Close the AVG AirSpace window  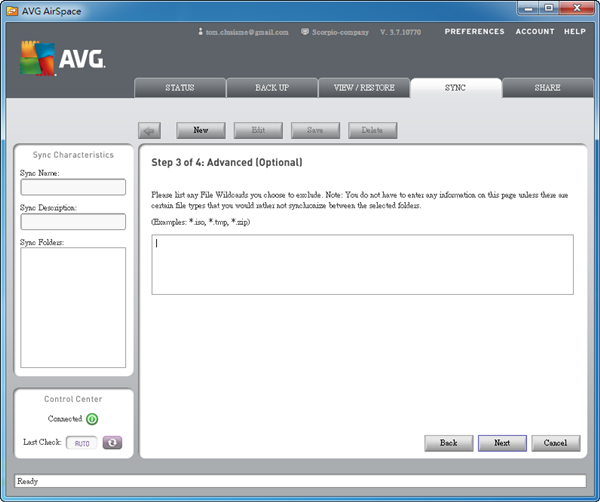click(x=577, y=8)
